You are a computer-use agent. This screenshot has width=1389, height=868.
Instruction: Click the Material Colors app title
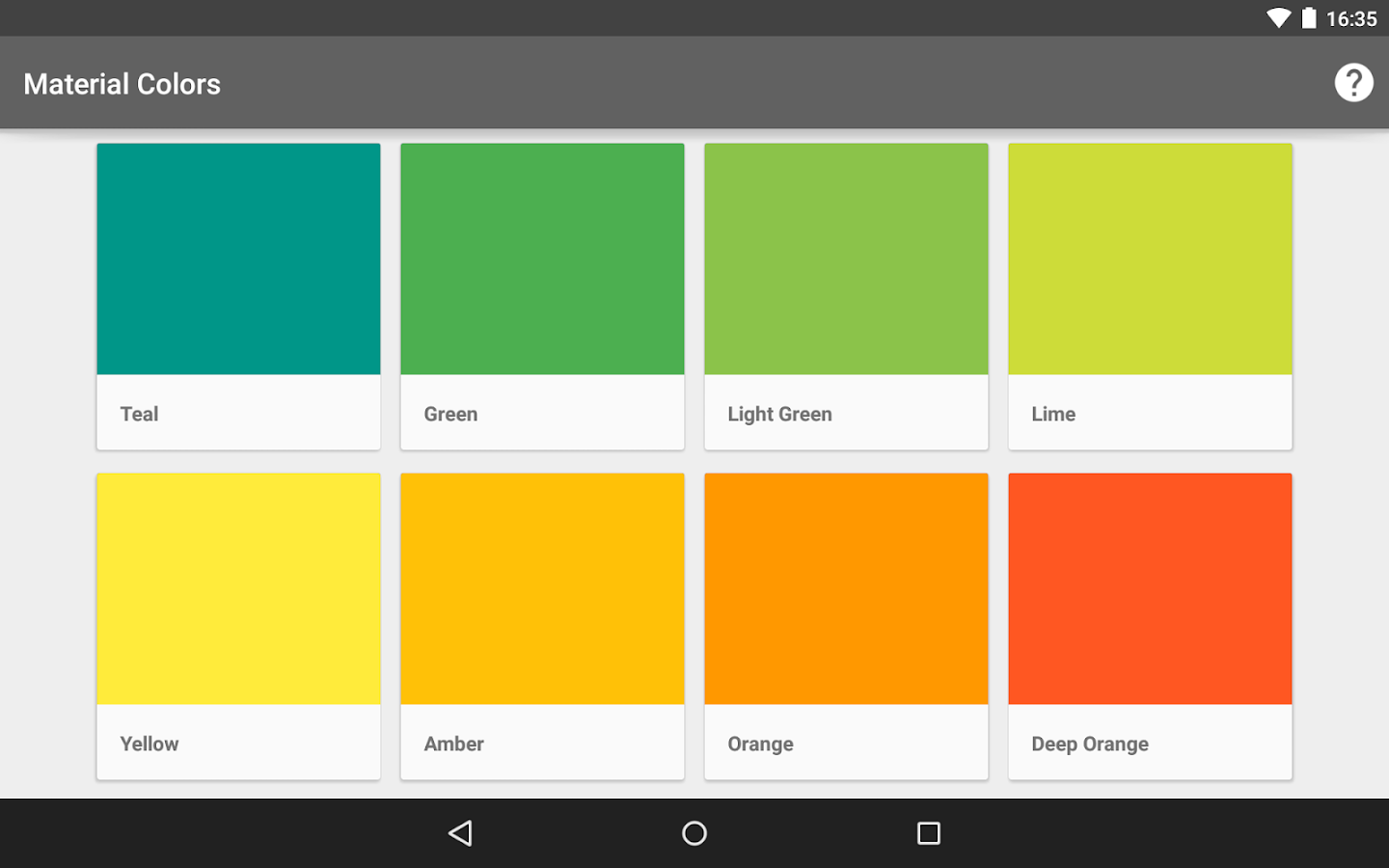(x=123, y=84)
